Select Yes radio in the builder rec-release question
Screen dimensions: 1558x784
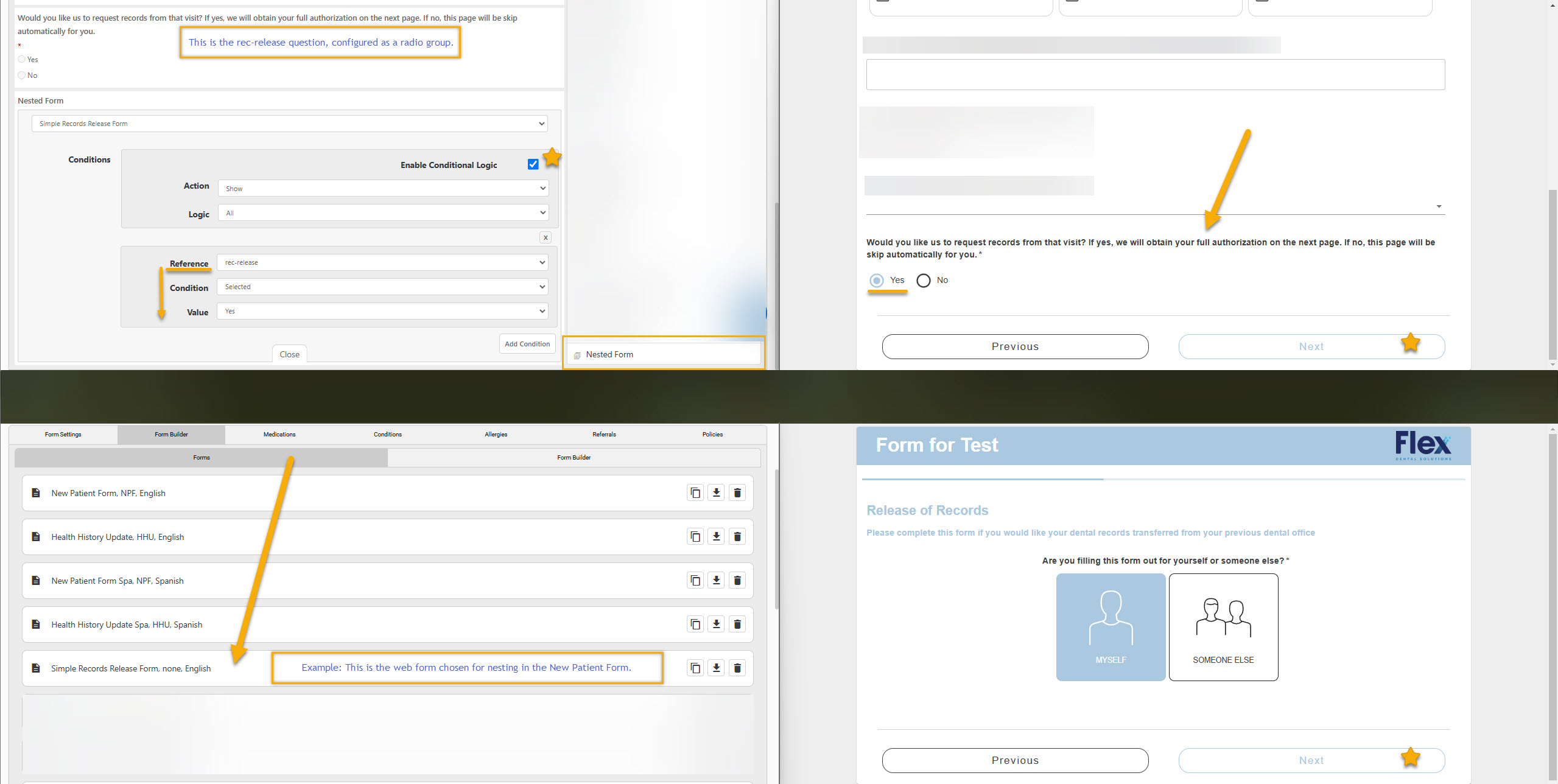tap(22, 60)
